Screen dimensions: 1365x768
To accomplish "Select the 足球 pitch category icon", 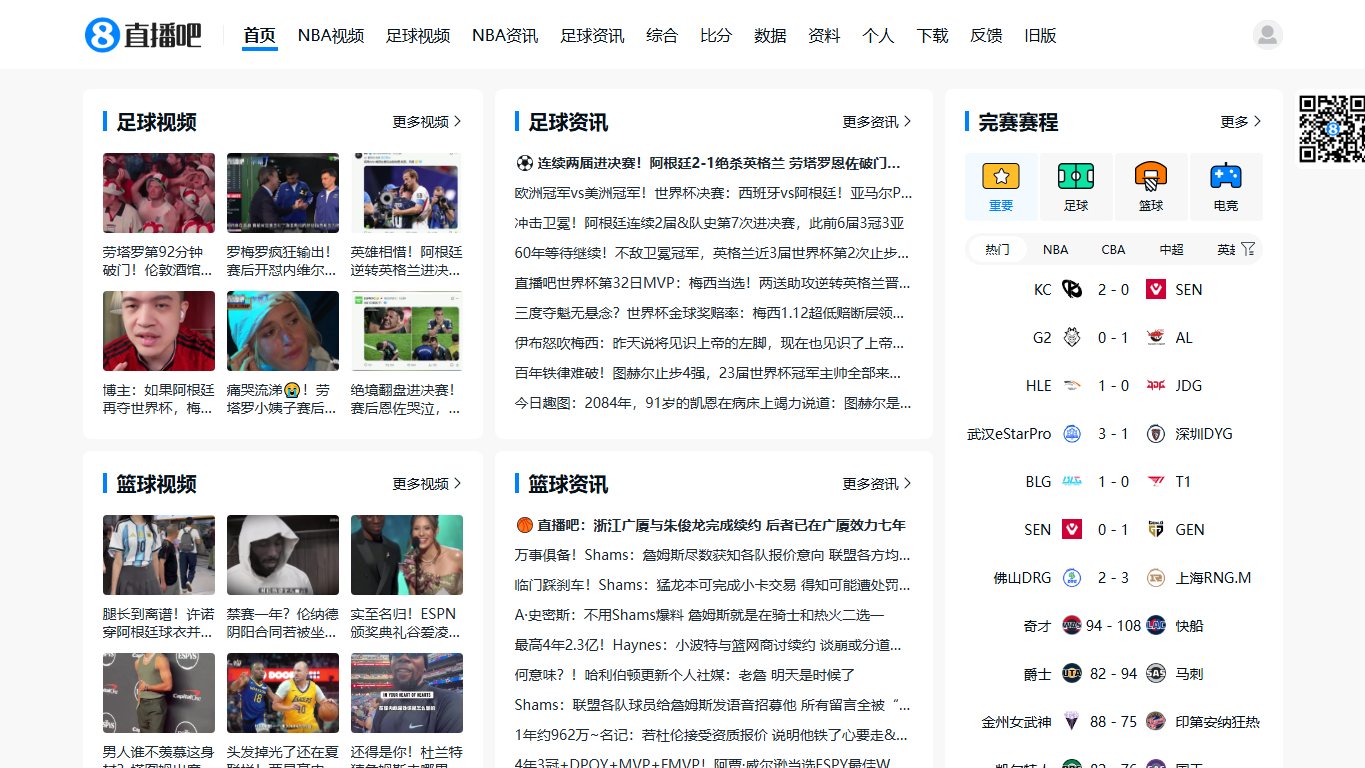I will click(1076, 176).
